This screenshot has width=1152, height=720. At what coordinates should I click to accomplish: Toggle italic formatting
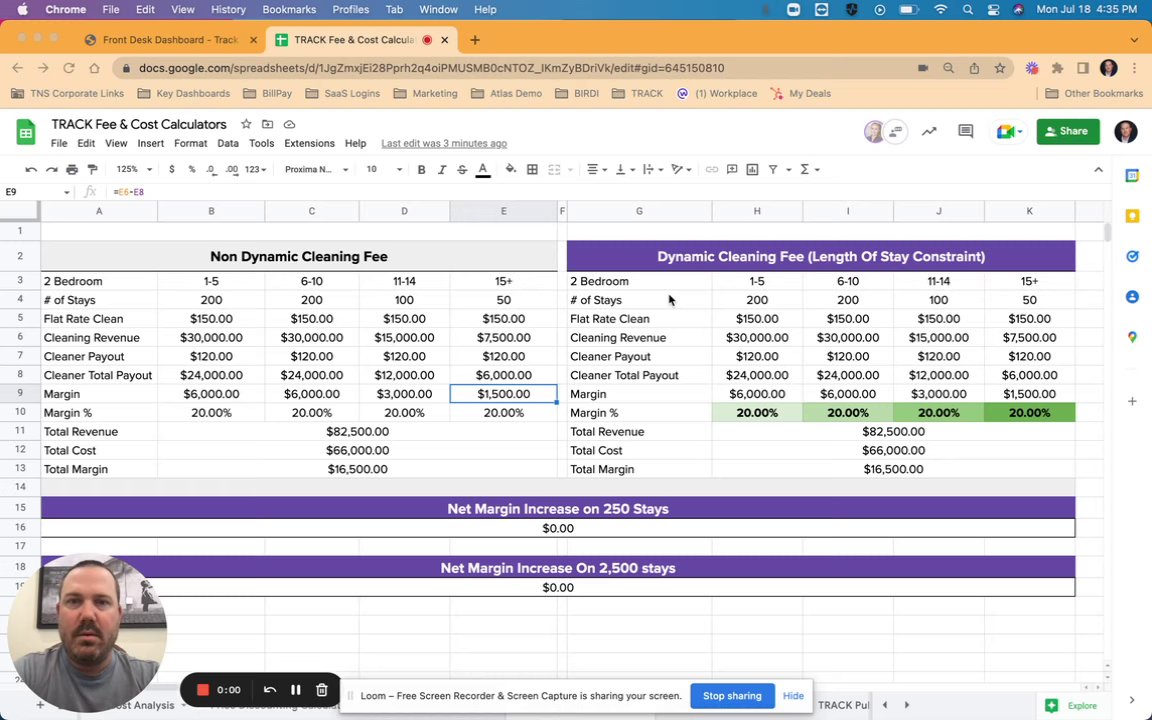coord(442,170)
